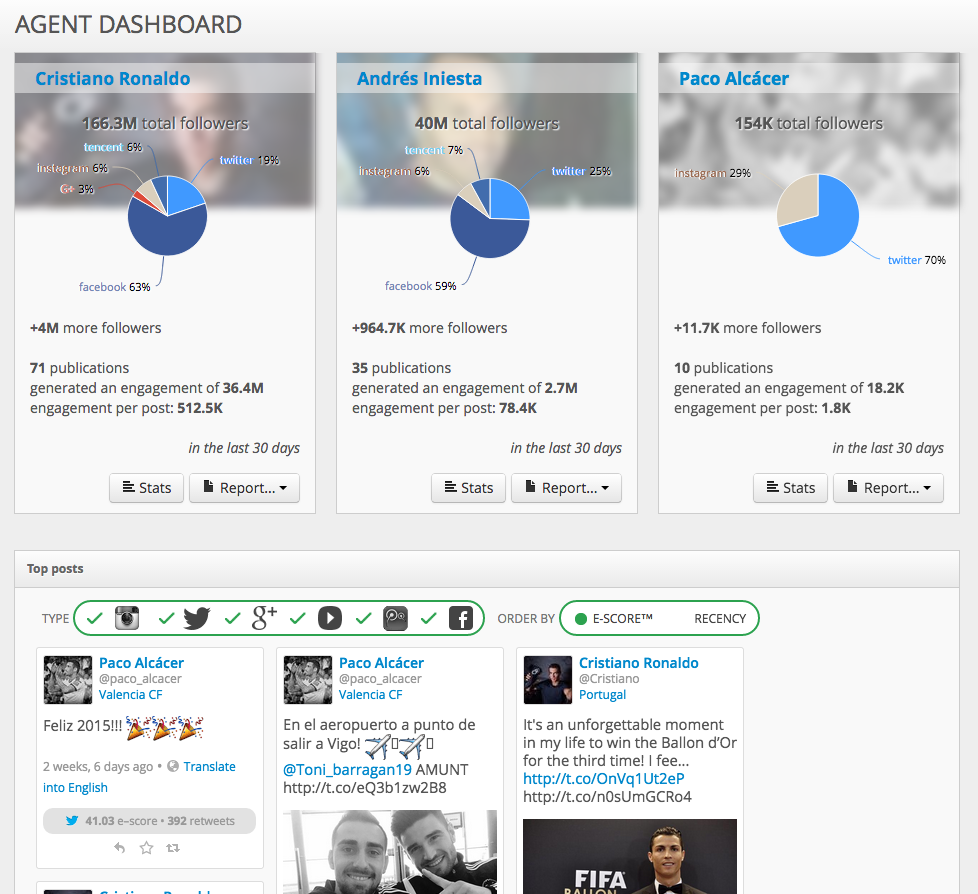
Task: Open Paco Alcácer name in airport post
Action: [381, 663]
